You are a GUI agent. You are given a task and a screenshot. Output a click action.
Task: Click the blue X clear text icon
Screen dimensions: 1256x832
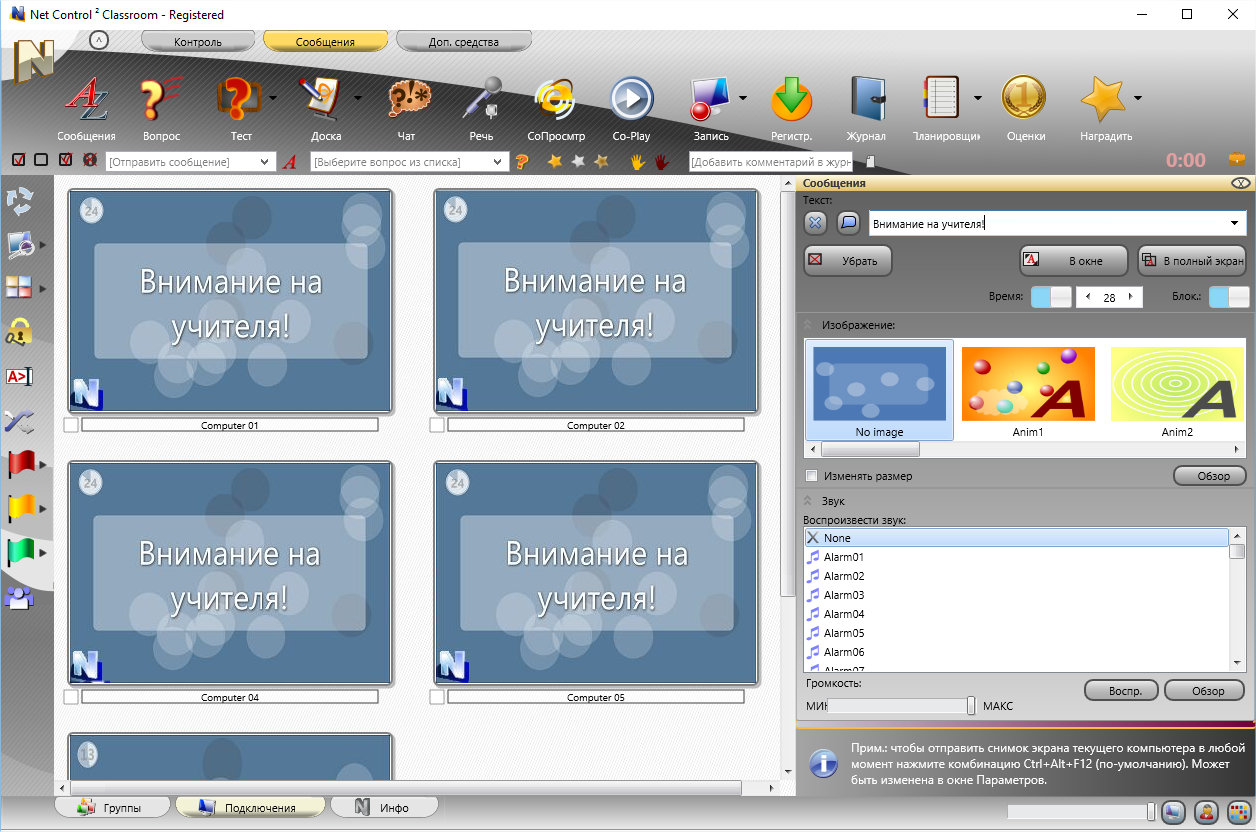pos(816,223)
